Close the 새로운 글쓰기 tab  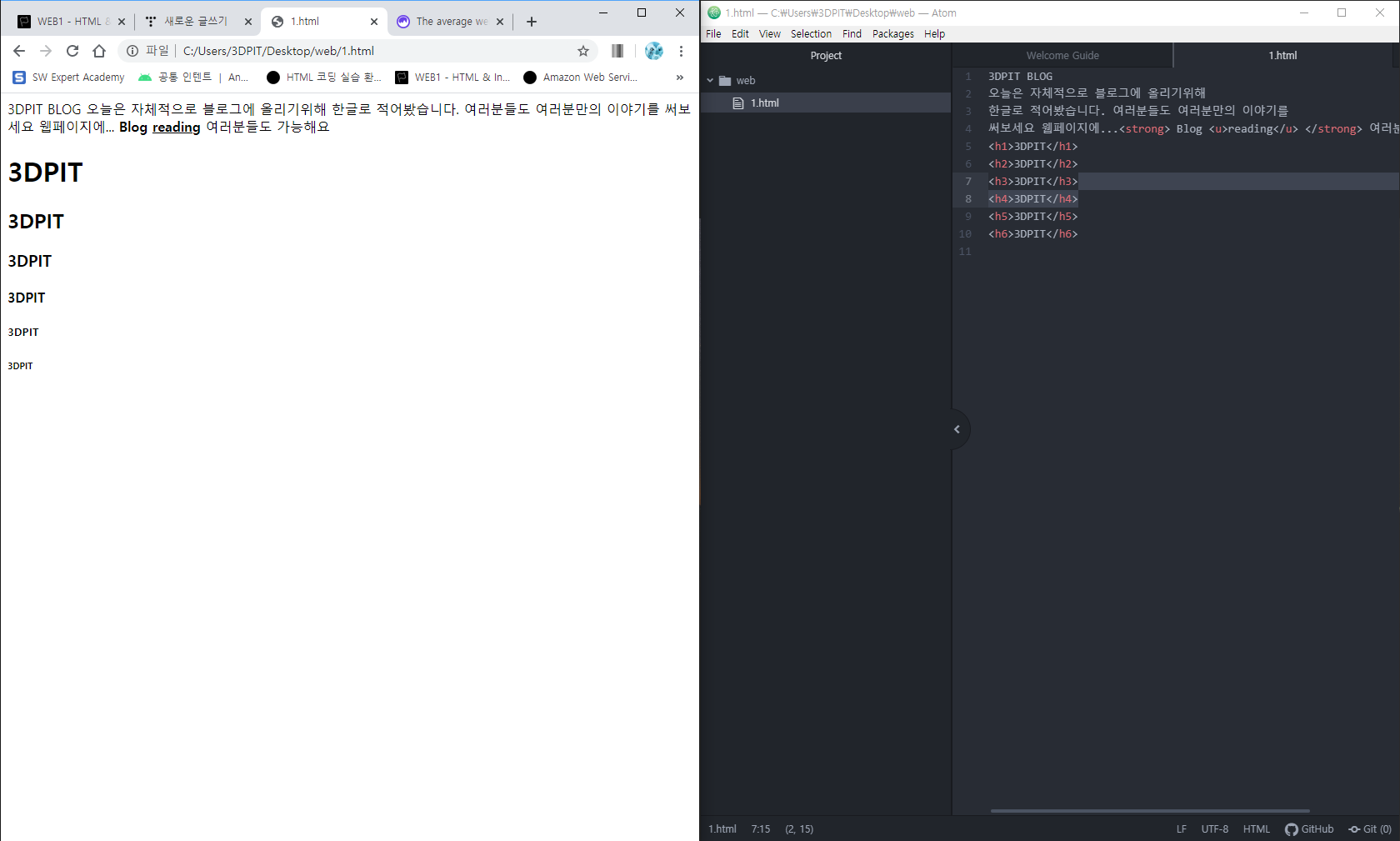click(x=248, y=22)
